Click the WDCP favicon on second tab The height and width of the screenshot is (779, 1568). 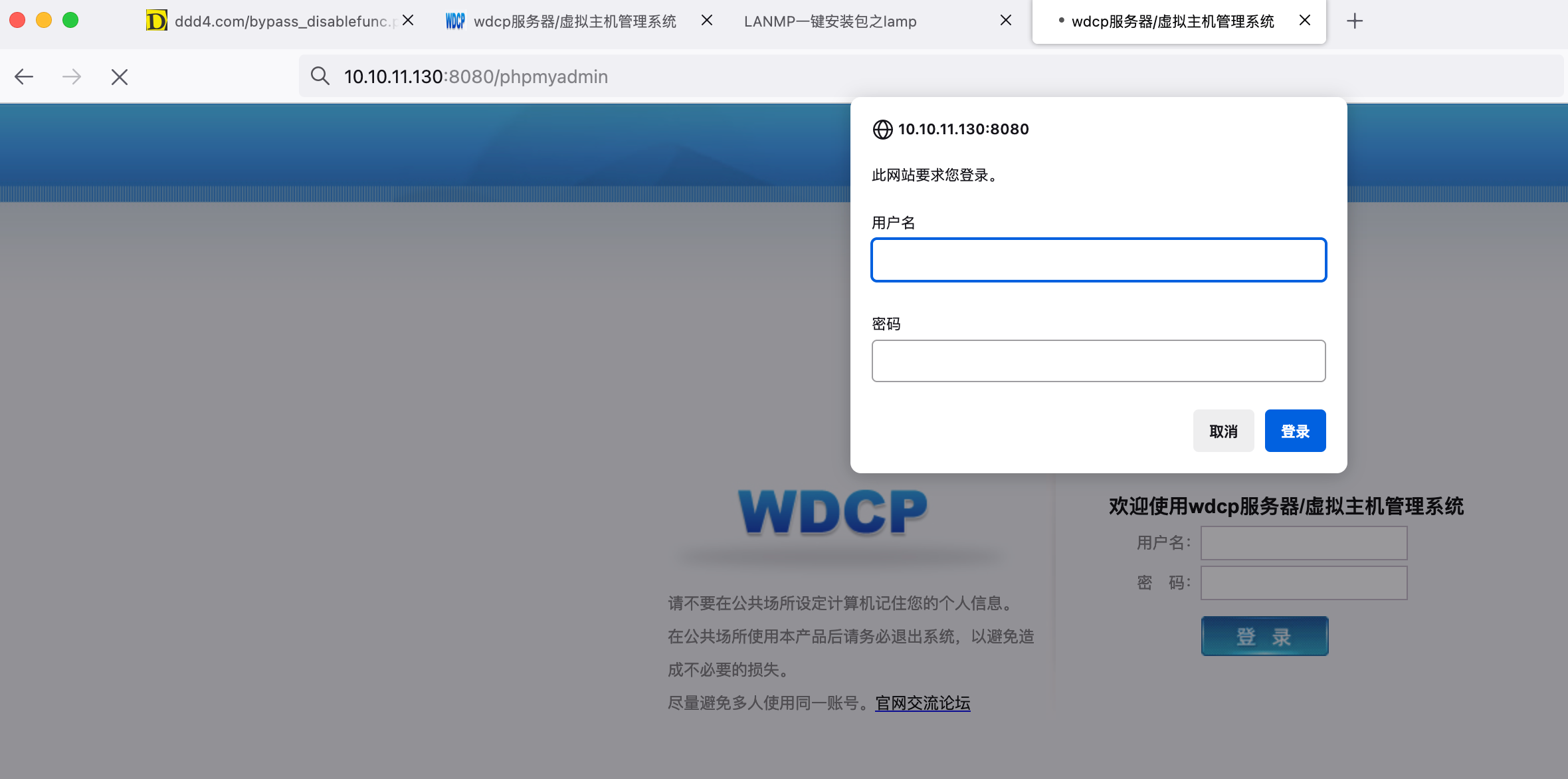455,21
